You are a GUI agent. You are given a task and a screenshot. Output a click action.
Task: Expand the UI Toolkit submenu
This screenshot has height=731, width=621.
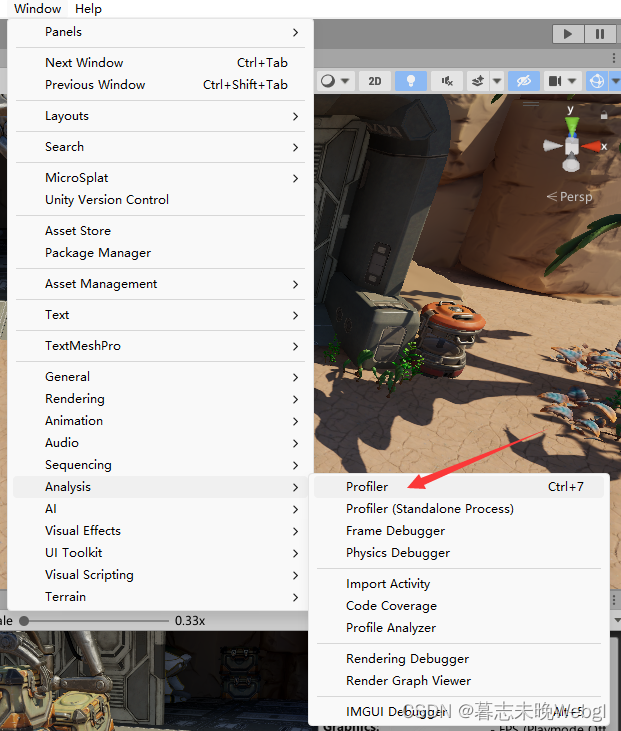pos(160,552)
